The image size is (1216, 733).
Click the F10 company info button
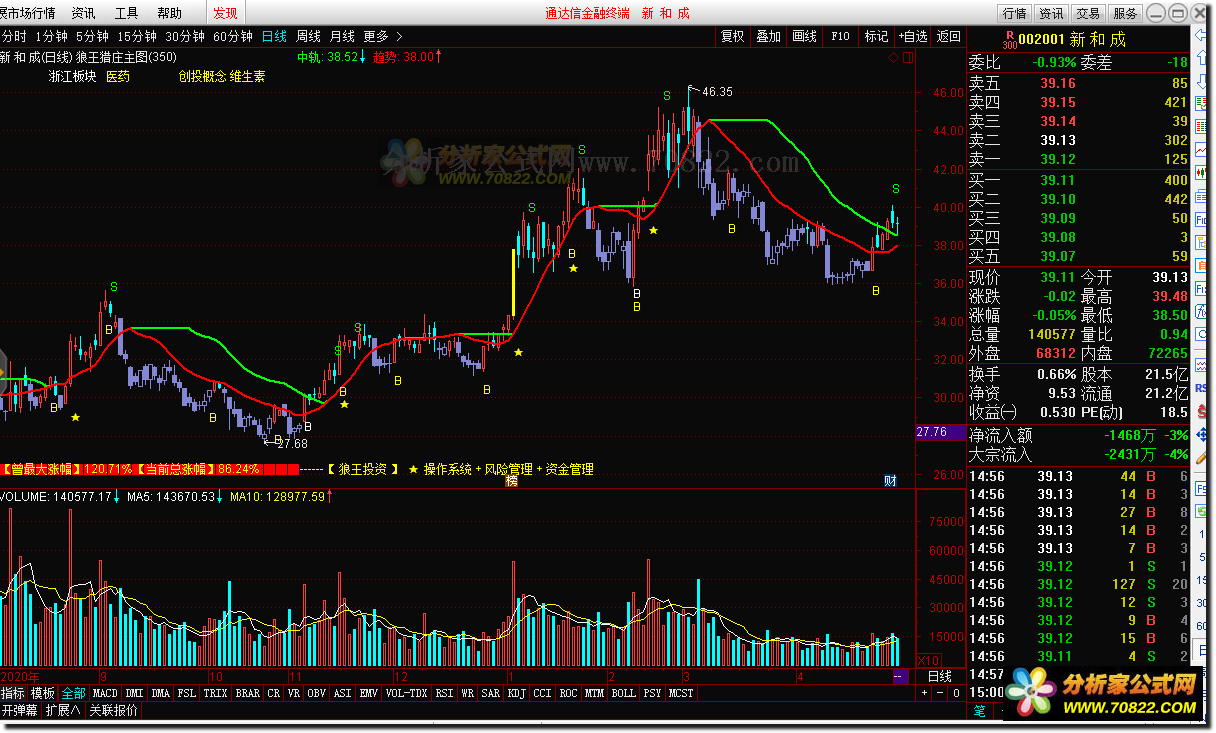pos(840,36)
